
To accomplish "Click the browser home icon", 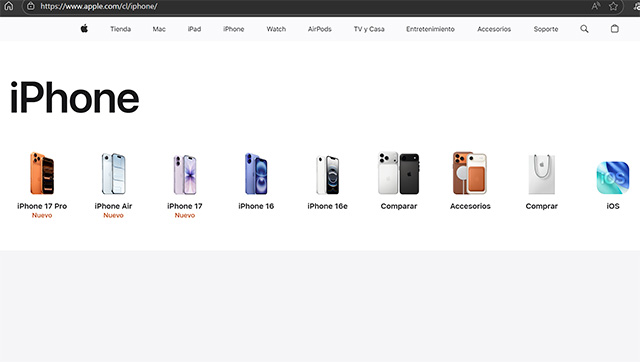I will 9,6.
